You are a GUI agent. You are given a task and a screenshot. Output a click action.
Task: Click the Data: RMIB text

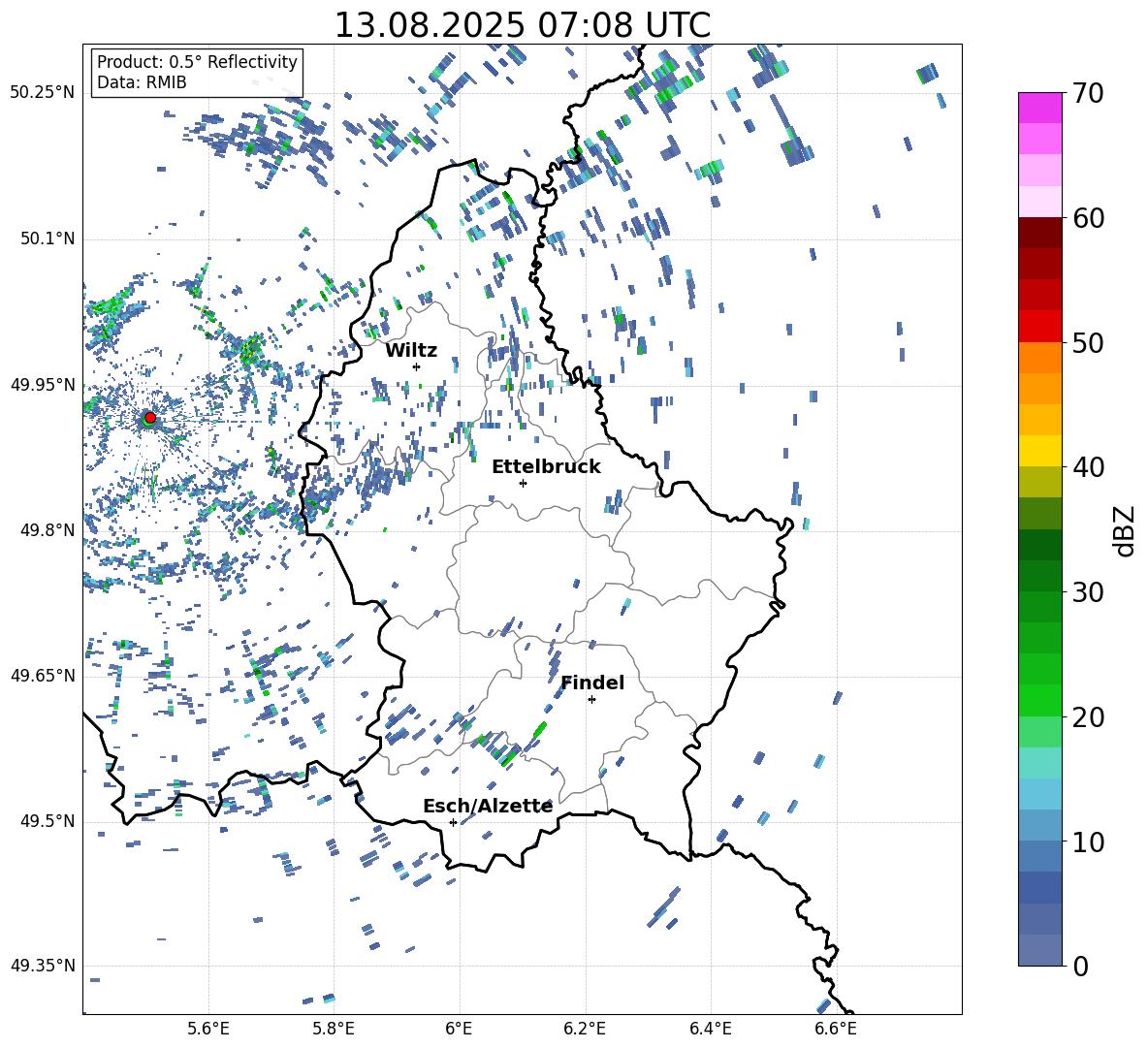click(142, 82)
